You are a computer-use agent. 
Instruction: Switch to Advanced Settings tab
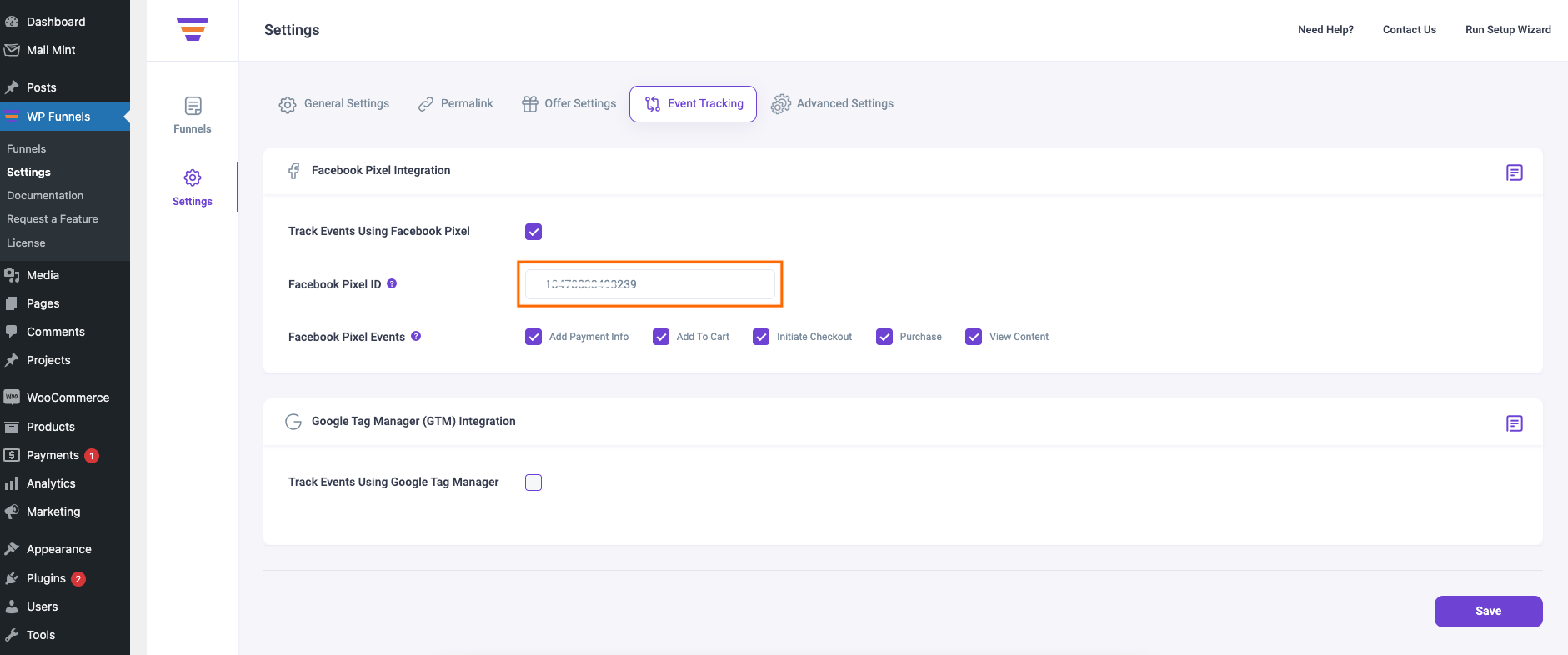(832, 104)
